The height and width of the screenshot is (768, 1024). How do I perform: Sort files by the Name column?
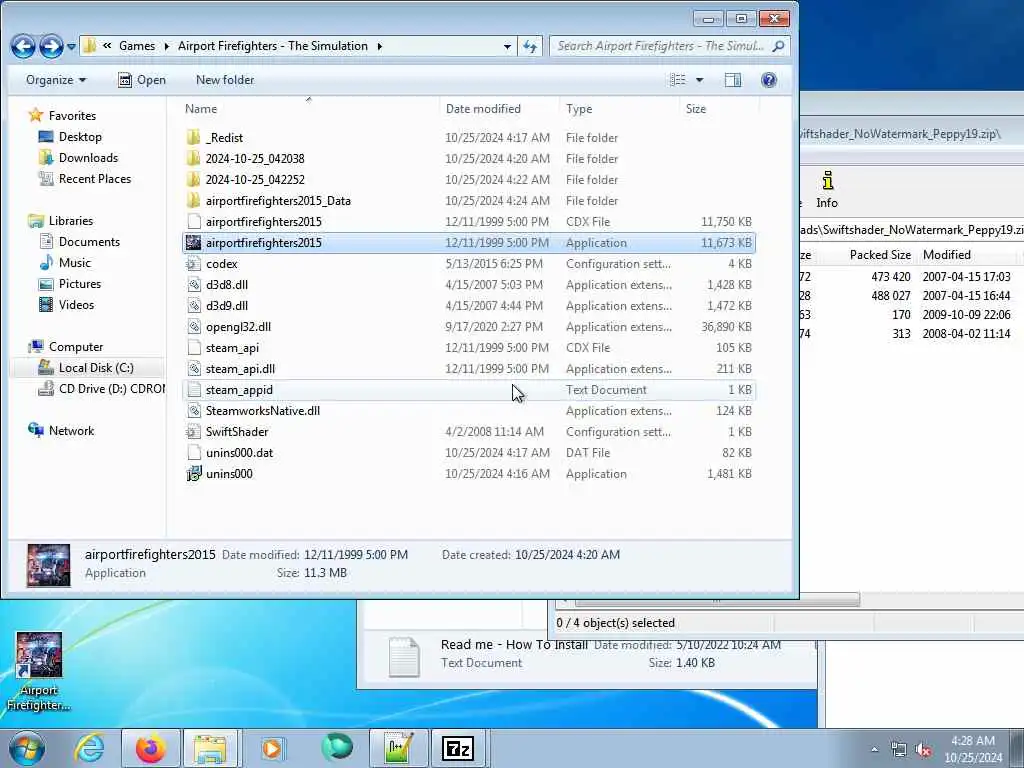coord(200,109)
